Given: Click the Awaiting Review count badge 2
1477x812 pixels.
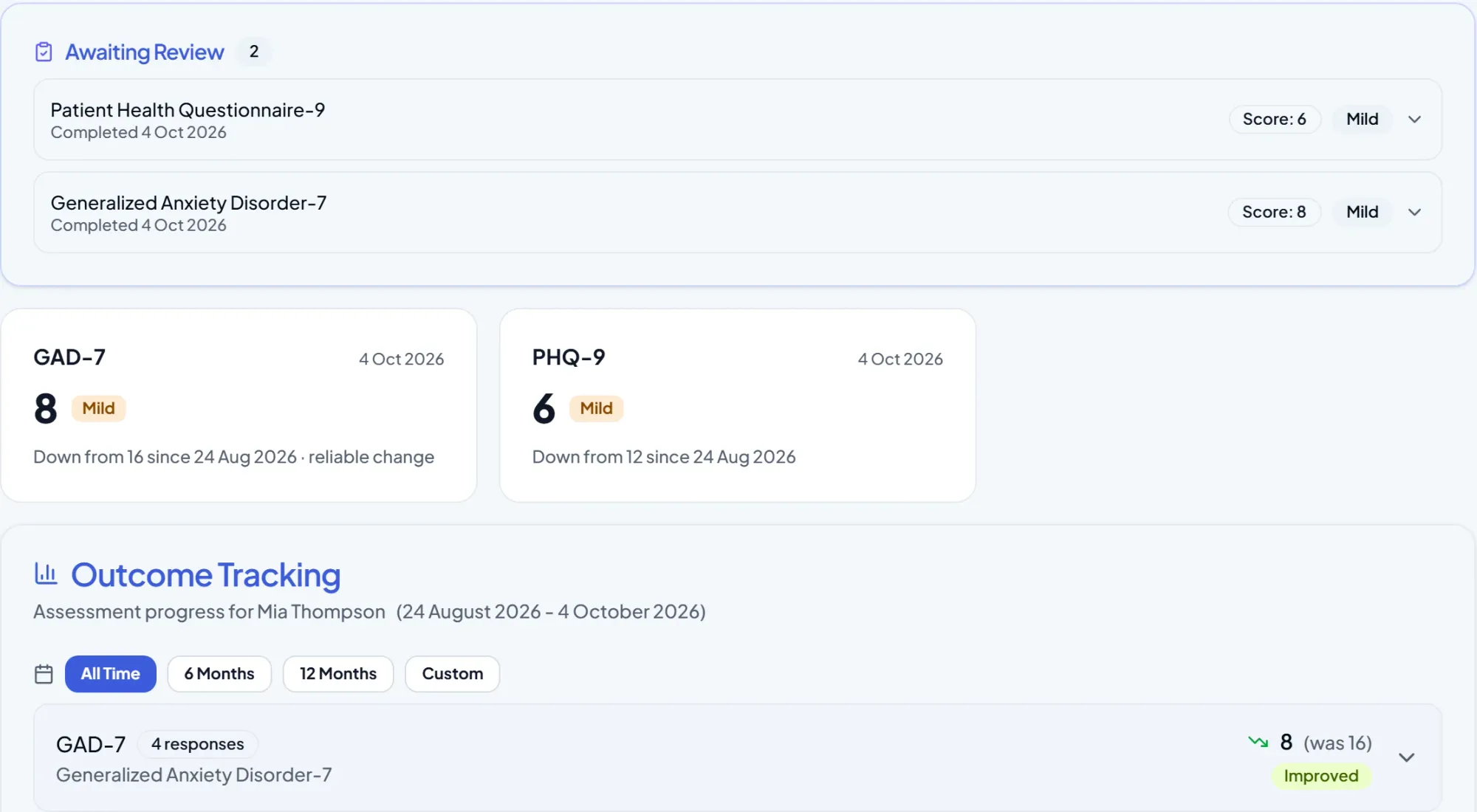Looking at the screenshot, I should coord(254,52).
